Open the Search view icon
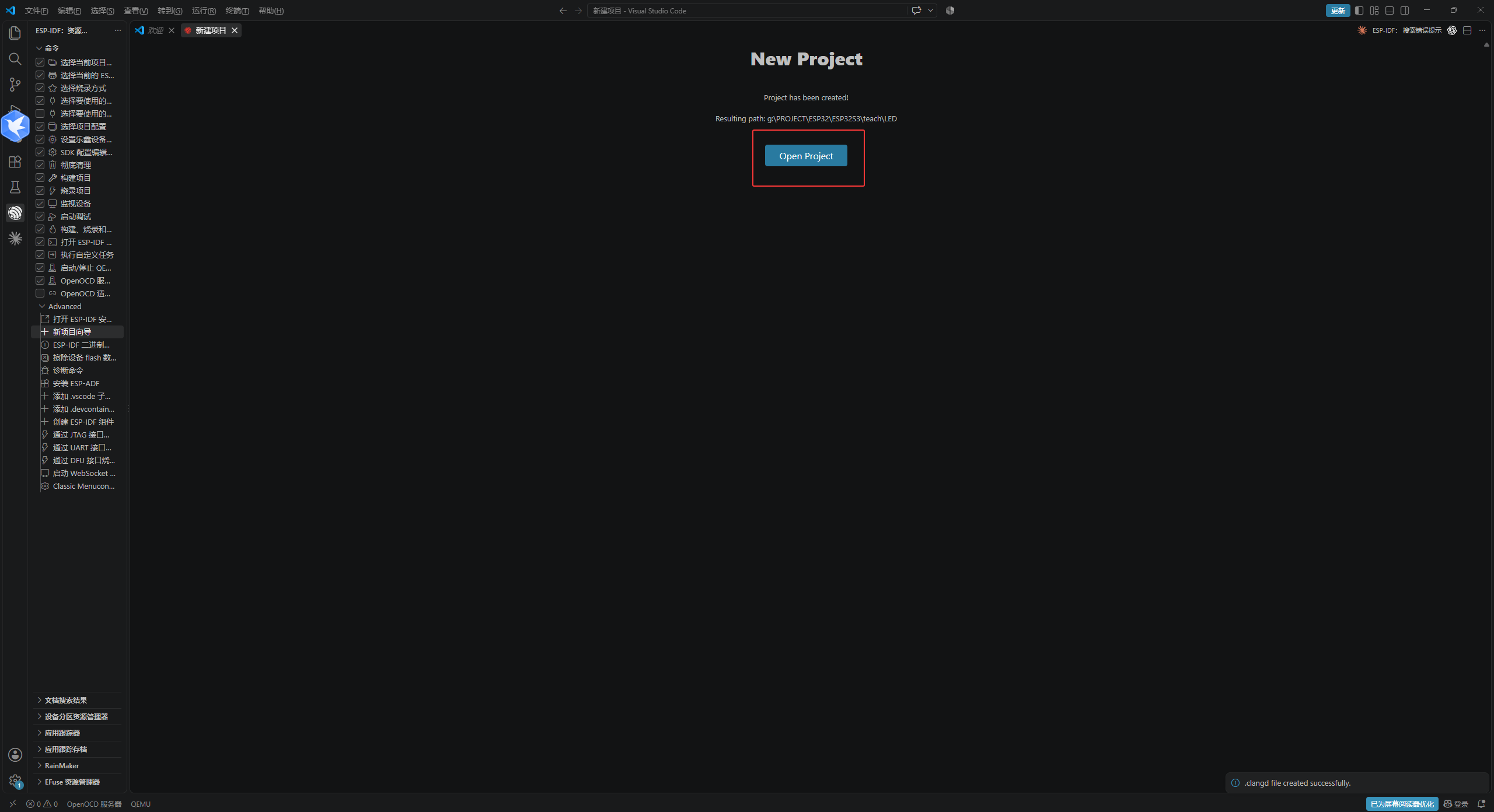Screen dimensions: 1494x812 (15, 59)
